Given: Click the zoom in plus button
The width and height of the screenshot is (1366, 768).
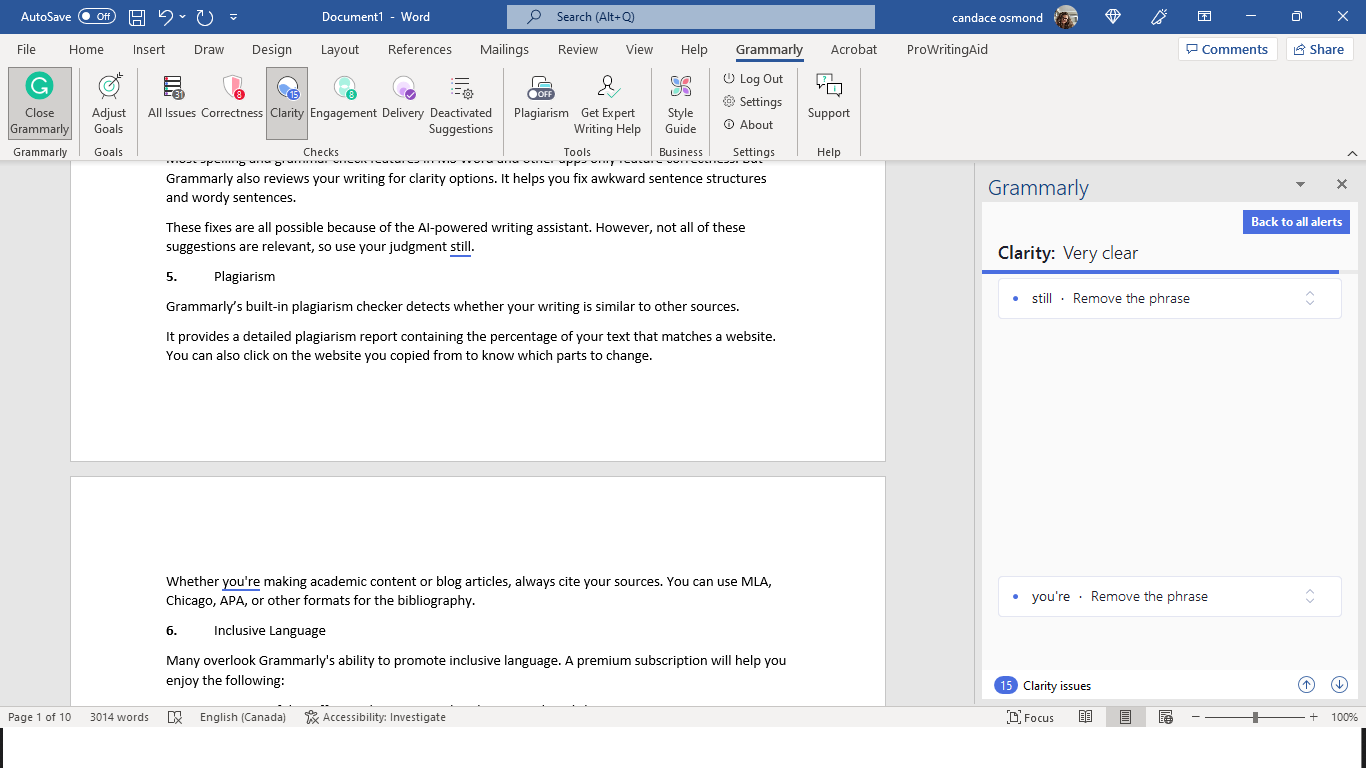Looking at the screenshot, I should tap(1316, 717).
